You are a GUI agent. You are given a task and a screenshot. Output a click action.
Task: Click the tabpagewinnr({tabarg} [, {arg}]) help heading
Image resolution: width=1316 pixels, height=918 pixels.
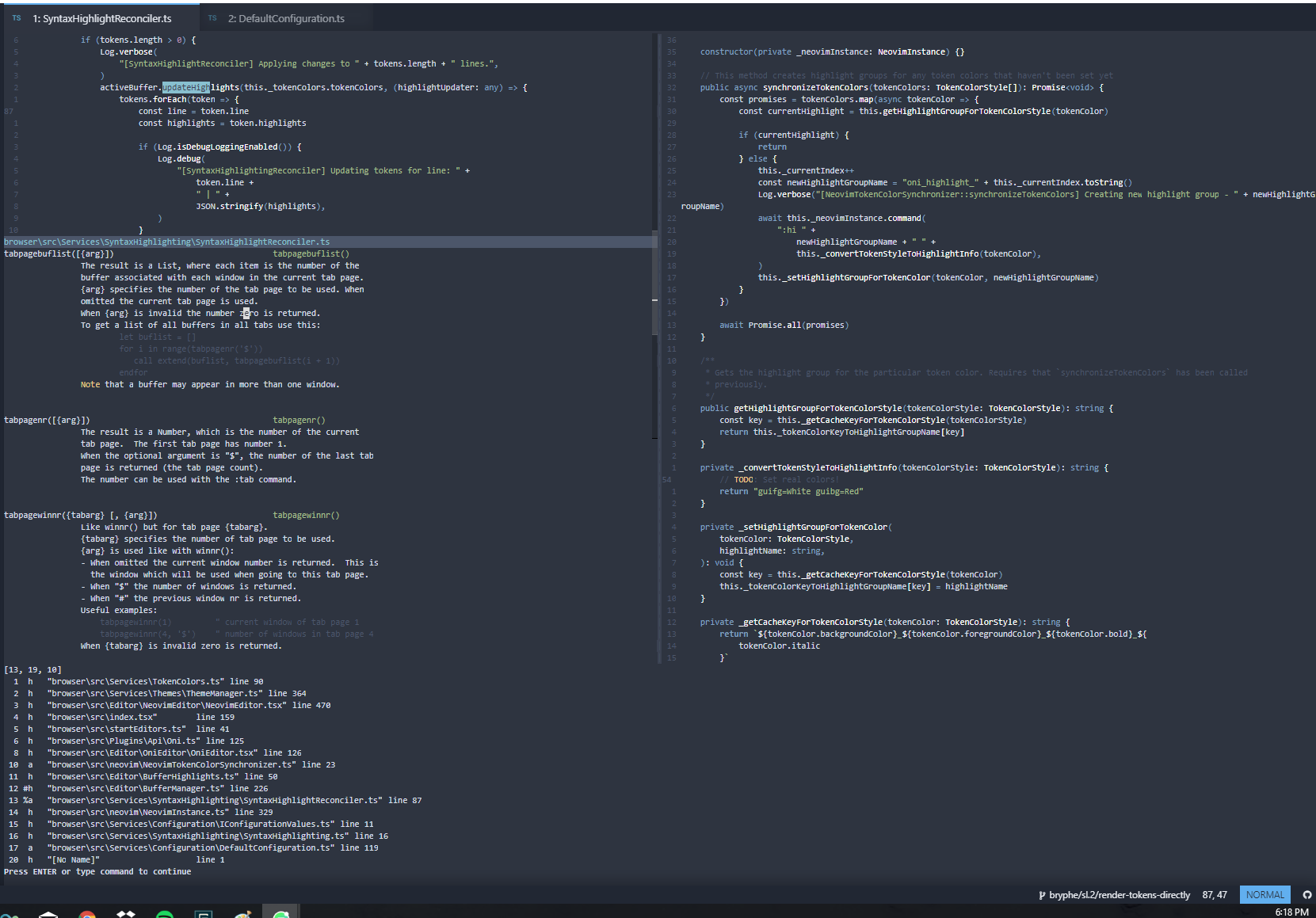coord(81,515)
